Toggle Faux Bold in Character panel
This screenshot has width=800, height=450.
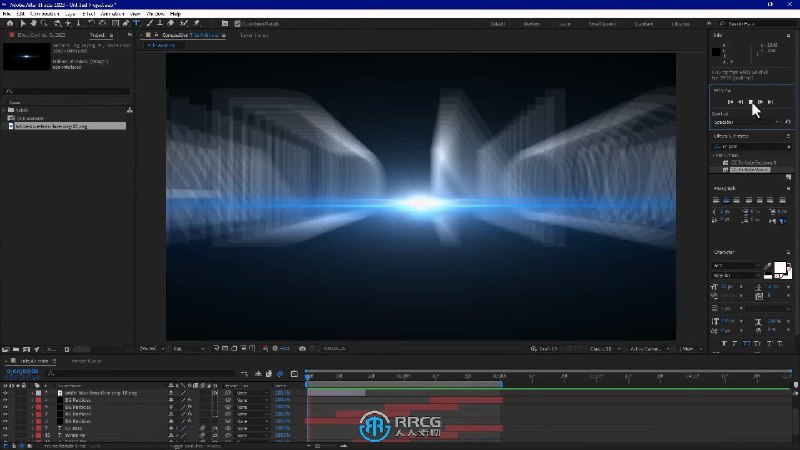[x=724, y=344]
